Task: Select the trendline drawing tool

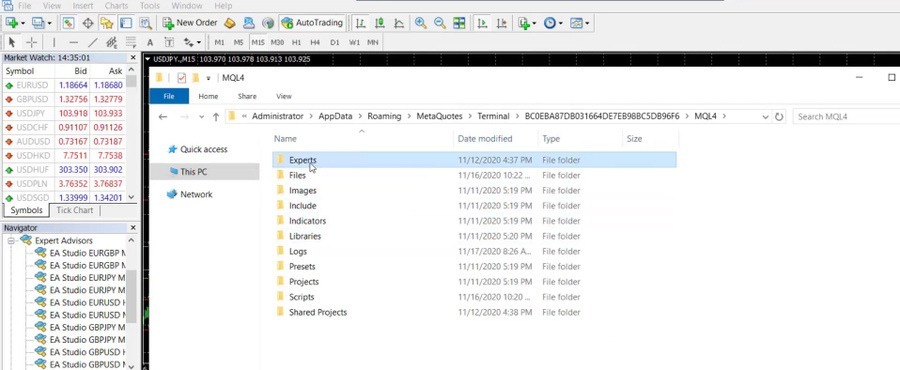Action: (92, 42)
